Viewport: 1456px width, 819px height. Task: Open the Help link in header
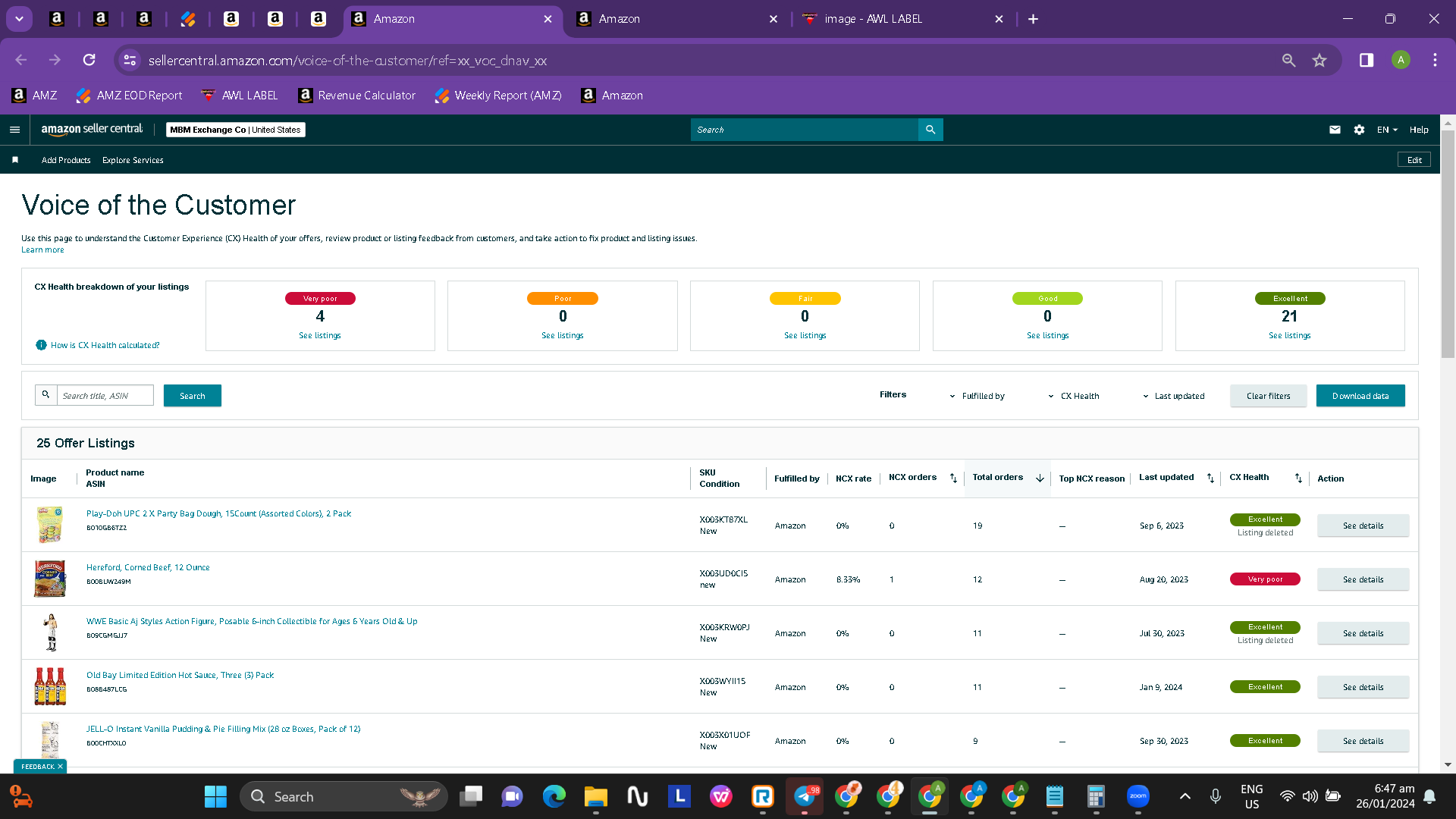(1419, 130)
